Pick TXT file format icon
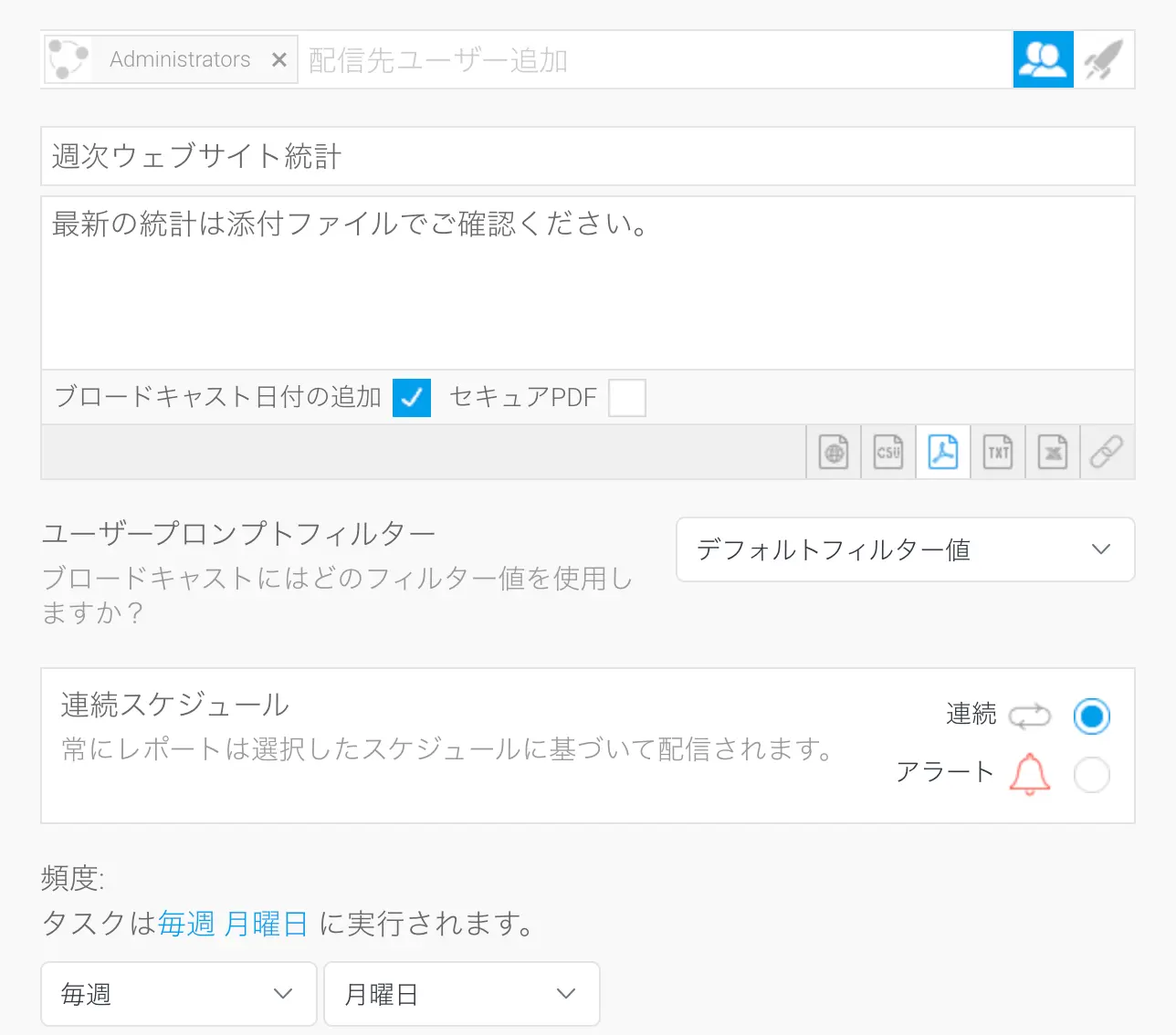The image size is (1176, 1035). click(998, 452)
